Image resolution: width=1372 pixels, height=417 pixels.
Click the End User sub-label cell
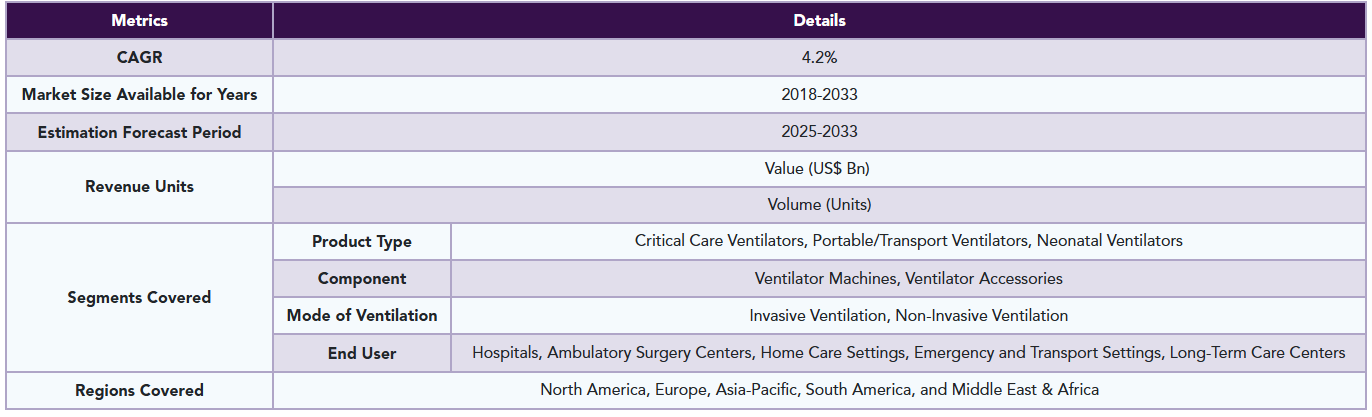pos(361,353)
